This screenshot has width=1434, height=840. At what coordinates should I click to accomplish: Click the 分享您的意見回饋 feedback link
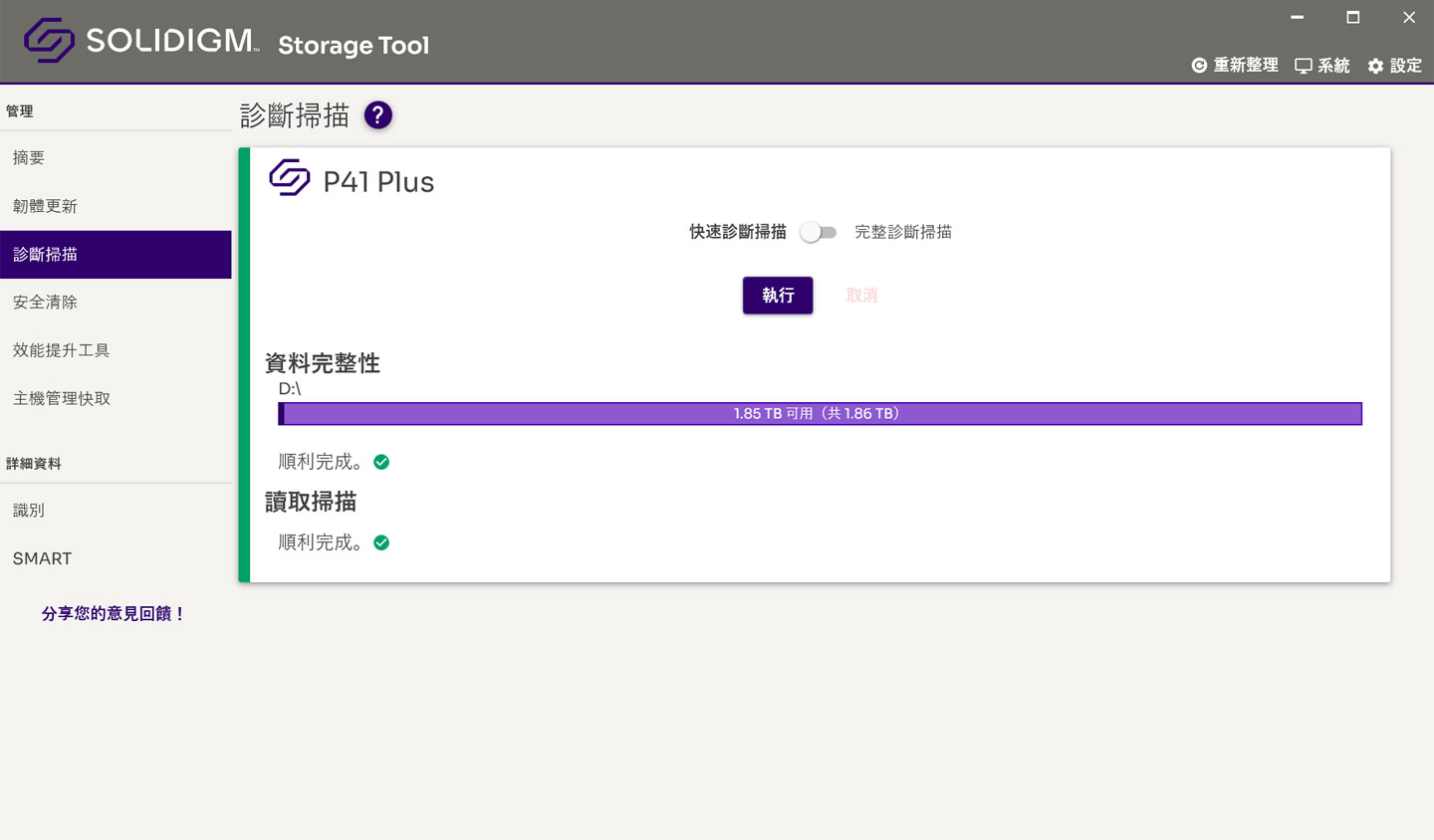tap(113, 614)
